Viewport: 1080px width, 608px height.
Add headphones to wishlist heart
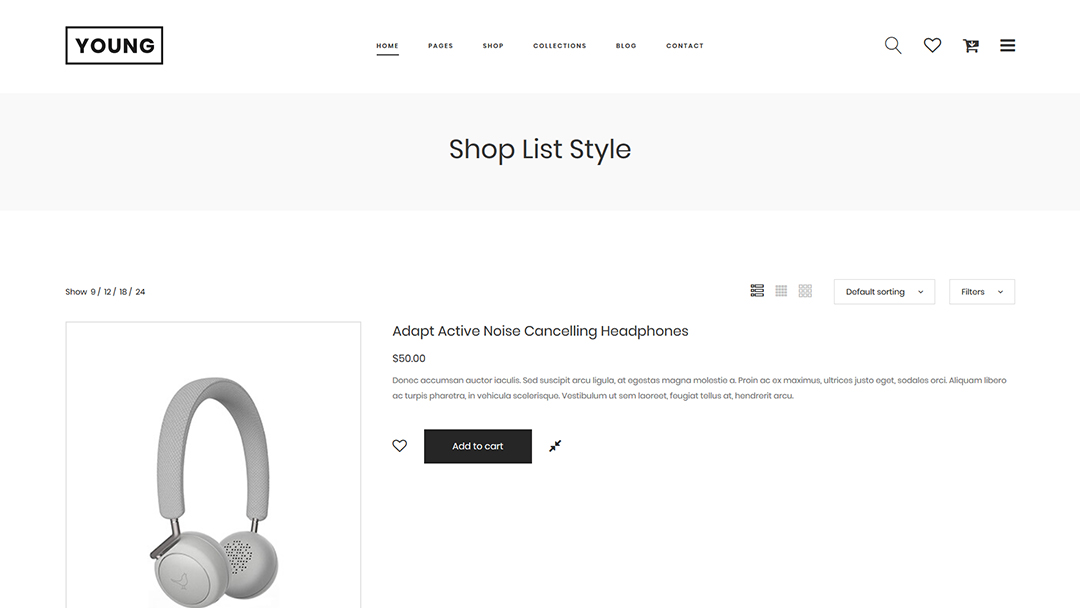click(x=399, y=445)
